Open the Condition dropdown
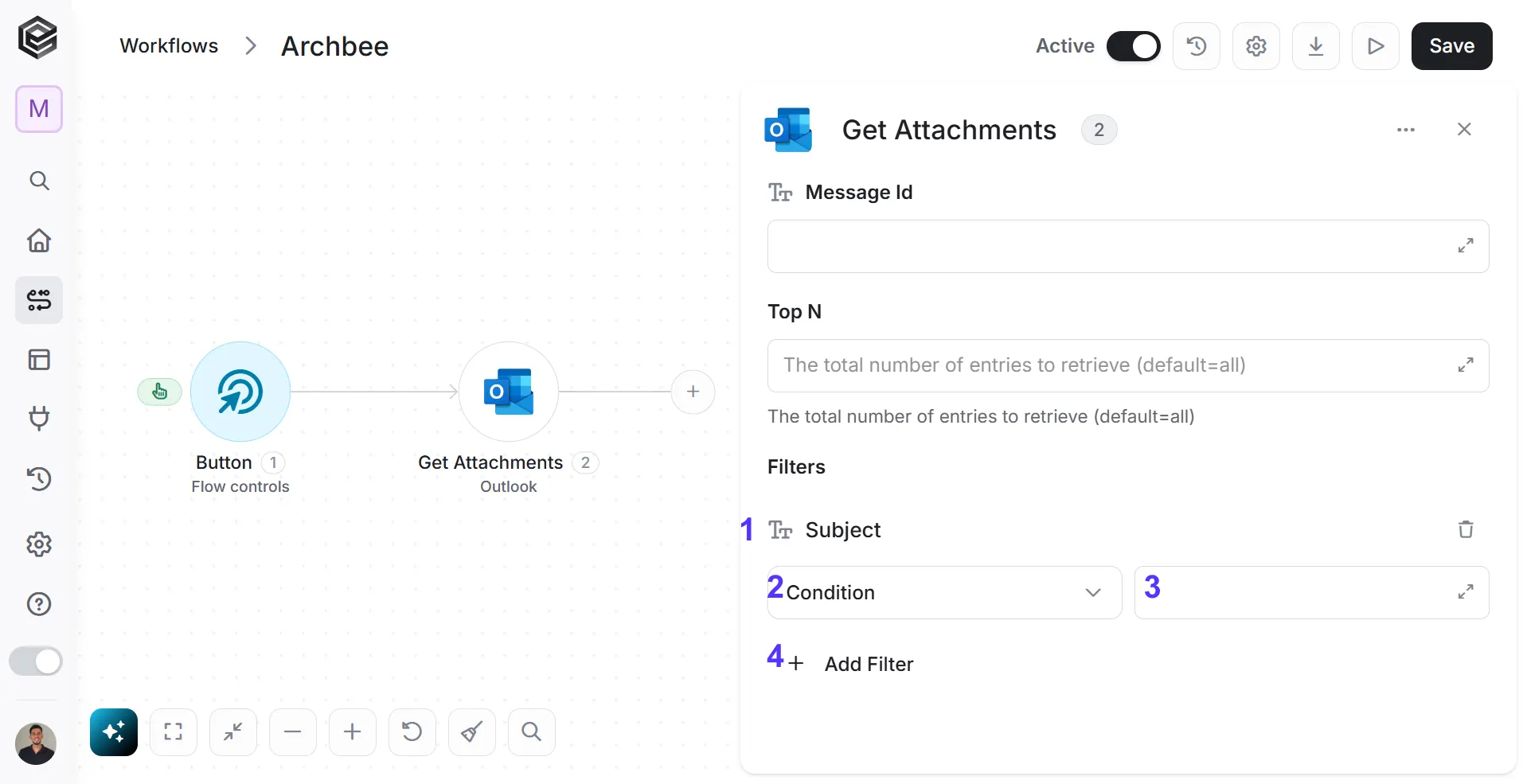 coord(944,592)
